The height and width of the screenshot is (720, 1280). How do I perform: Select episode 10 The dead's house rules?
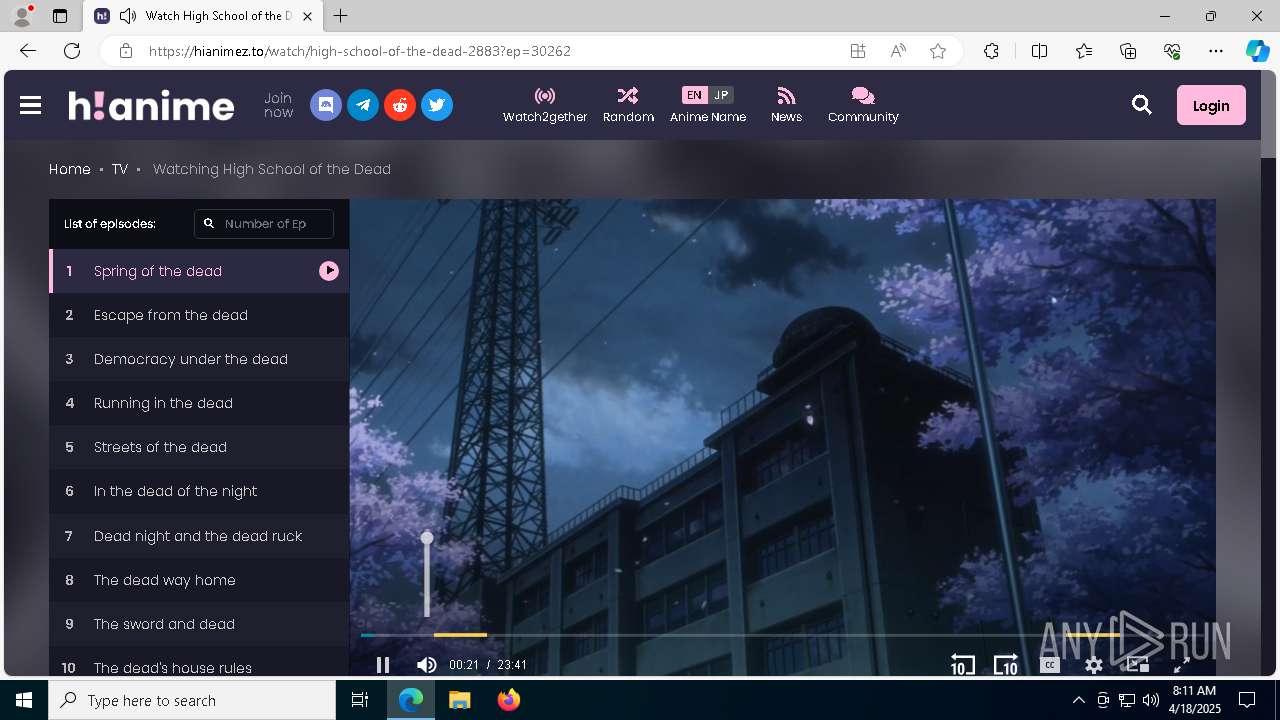pyautogui.click(x=199, y=662)
